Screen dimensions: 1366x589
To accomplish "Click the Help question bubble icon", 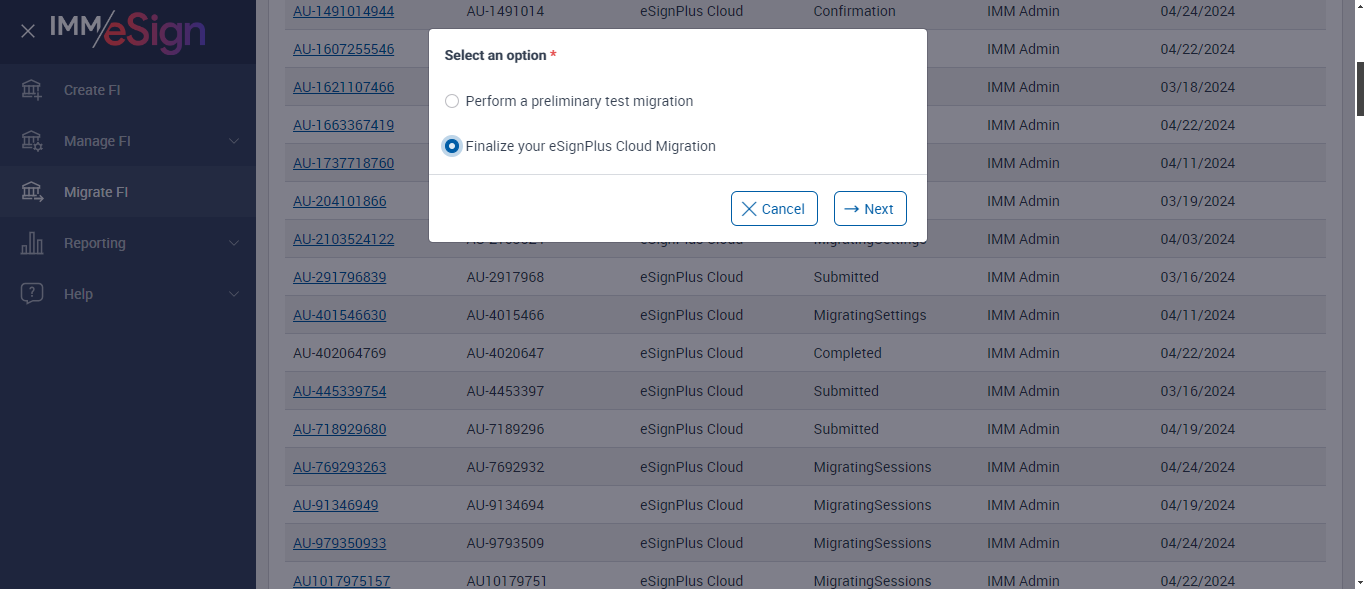I will pos(32,294).
